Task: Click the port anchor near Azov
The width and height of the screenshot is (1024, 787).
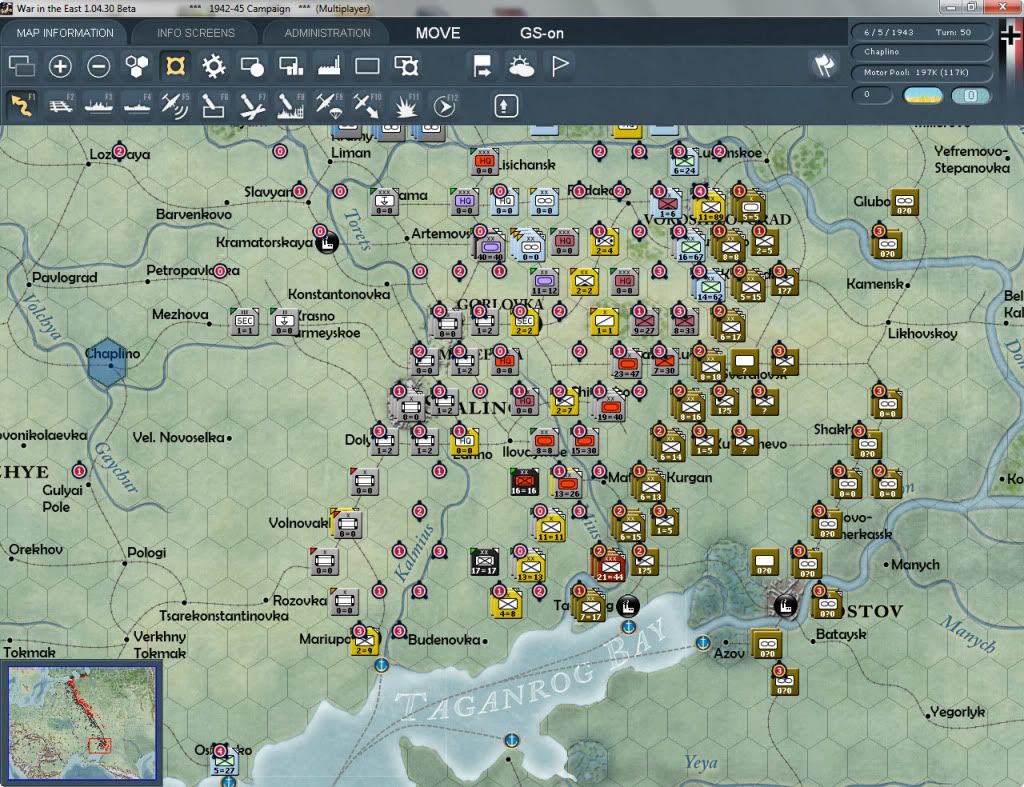Action: [x=703, y=643]
